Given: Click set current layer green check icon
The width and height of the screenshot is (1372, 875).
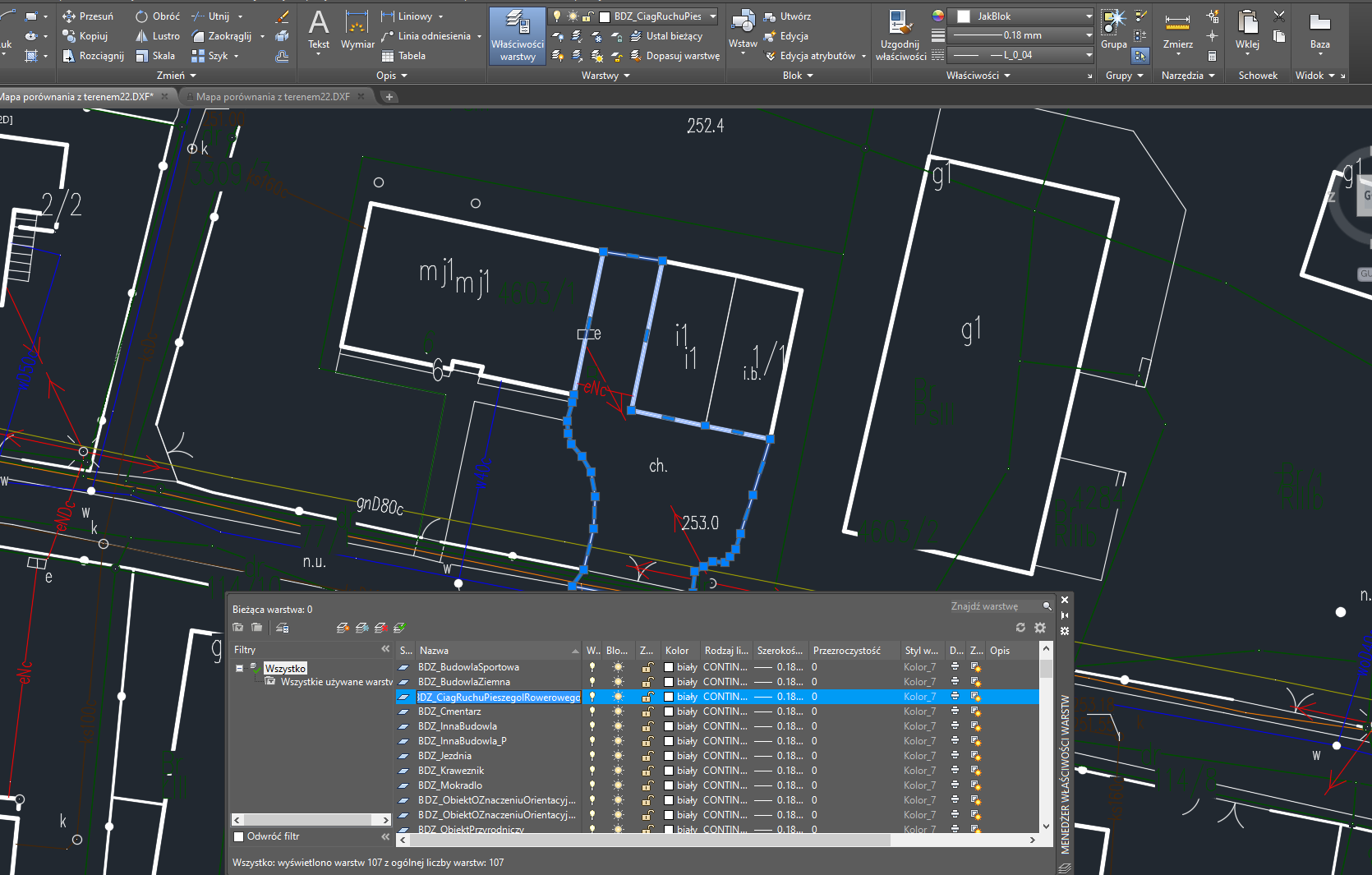Looking at the screenshot, I should [399, 628].
